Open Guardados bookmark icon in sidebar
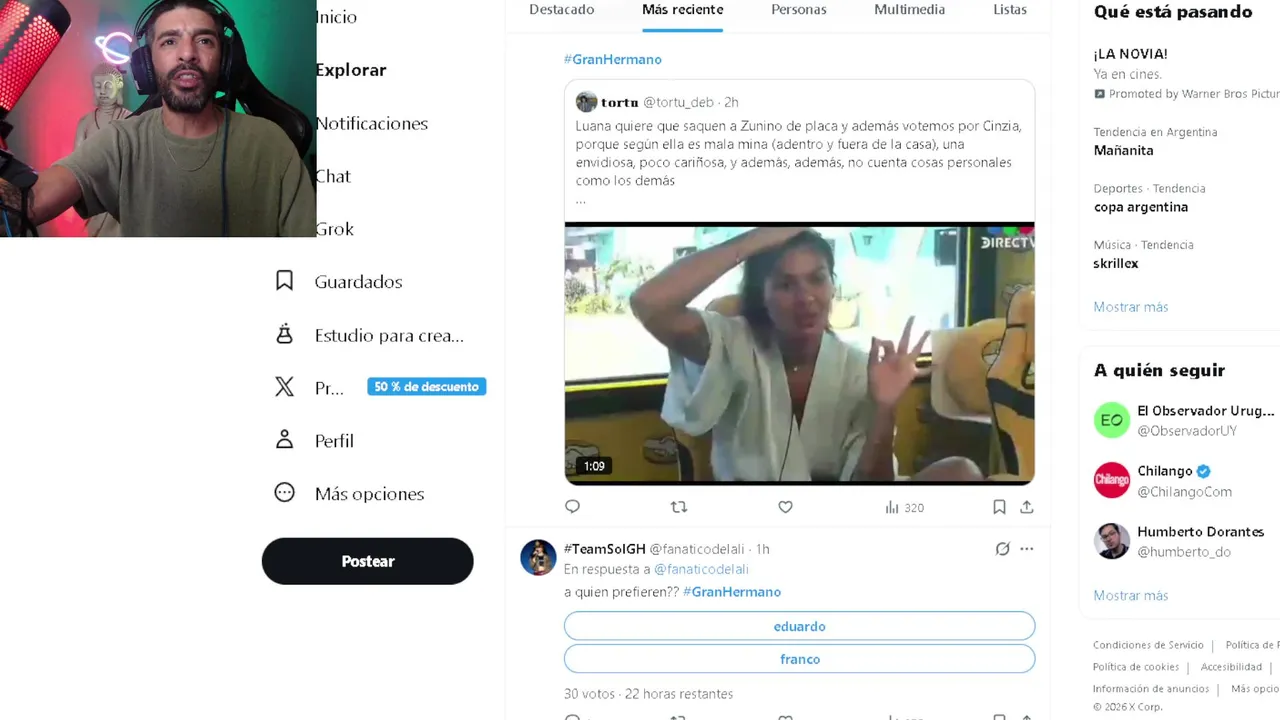 pos(285,281)
